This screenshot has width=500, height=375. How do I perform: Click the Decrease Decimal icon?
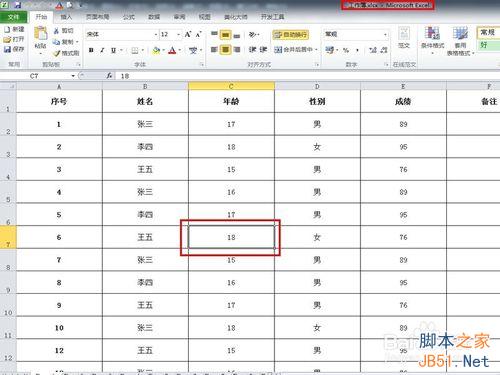pyautogui.click(x=384, y=50)
